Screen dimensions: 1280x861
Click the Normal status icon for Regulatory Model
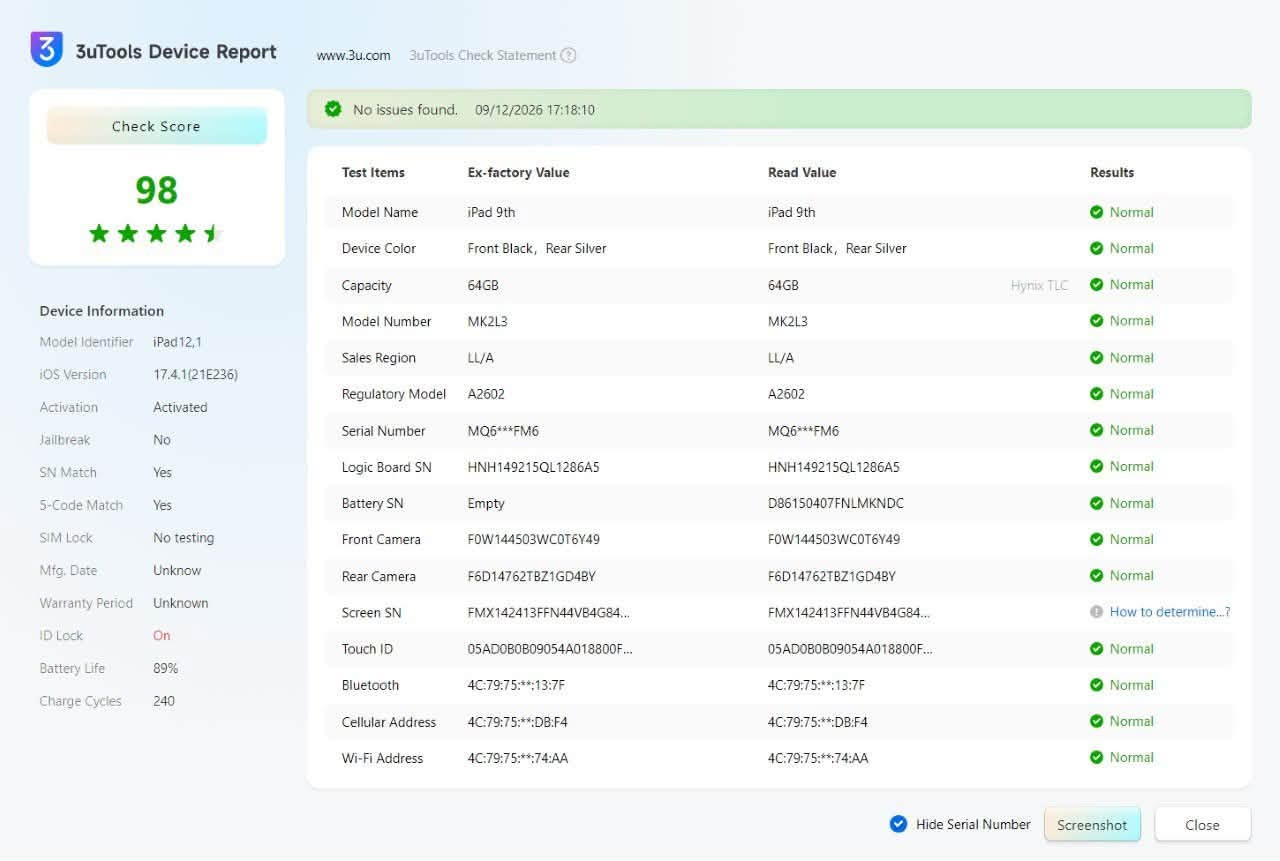pos(1097,394)
